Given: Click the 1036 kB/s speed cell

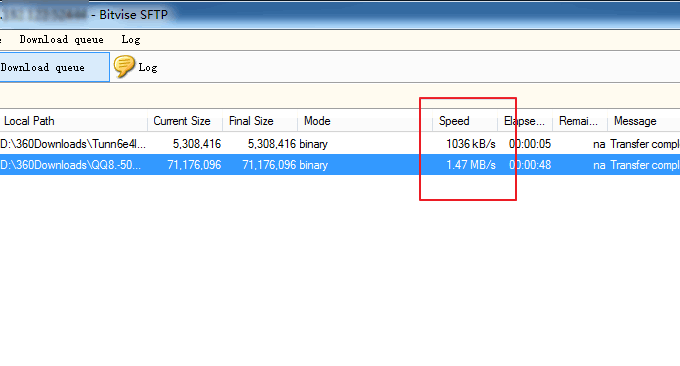Looking at the screenshot, I should (471, 144).
